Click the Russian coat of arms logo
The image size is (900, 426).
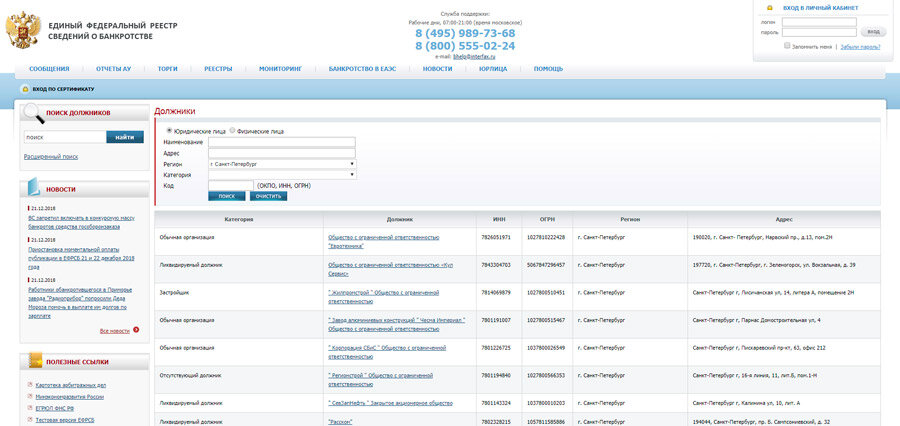23,29
